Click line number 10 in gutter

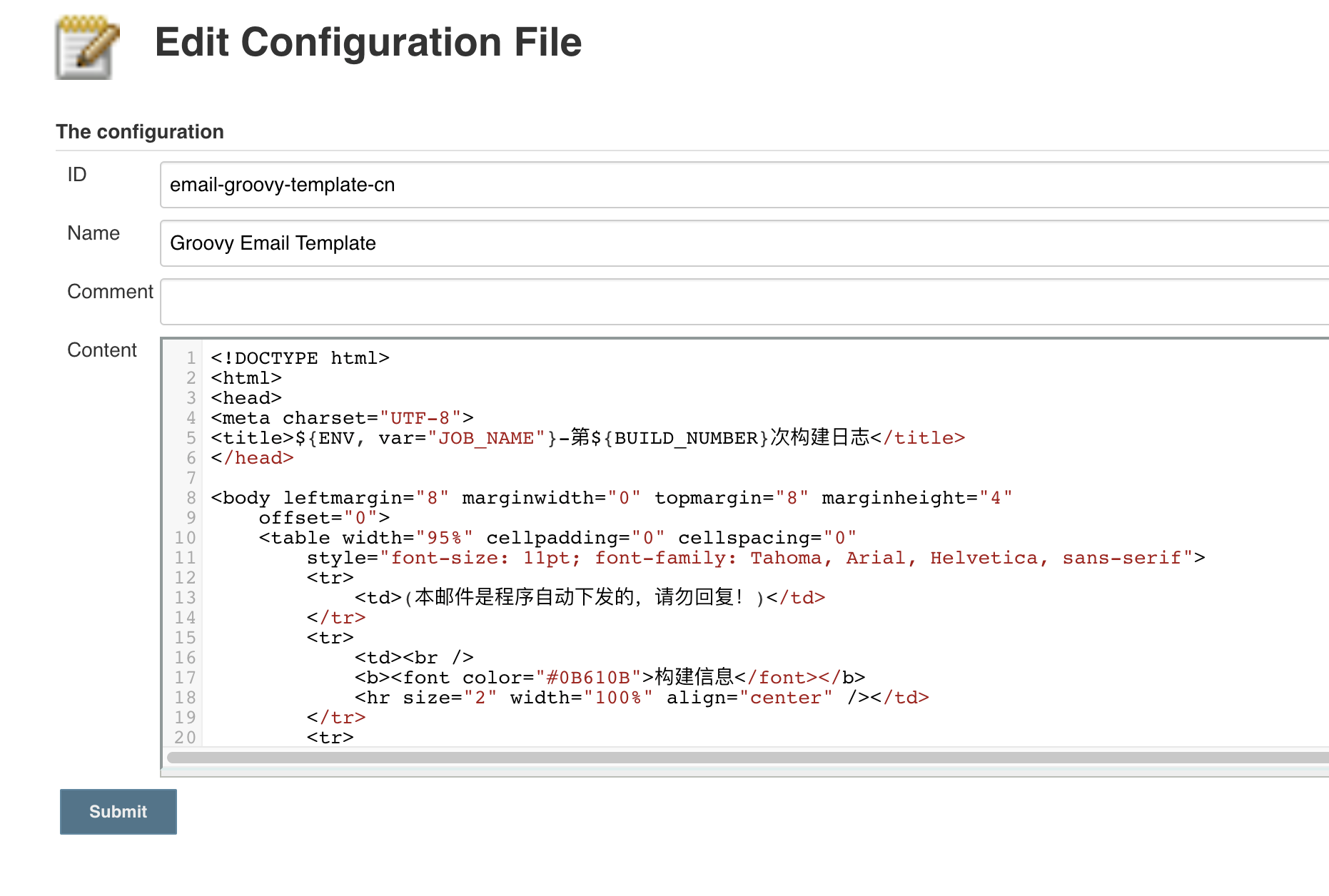185,538
